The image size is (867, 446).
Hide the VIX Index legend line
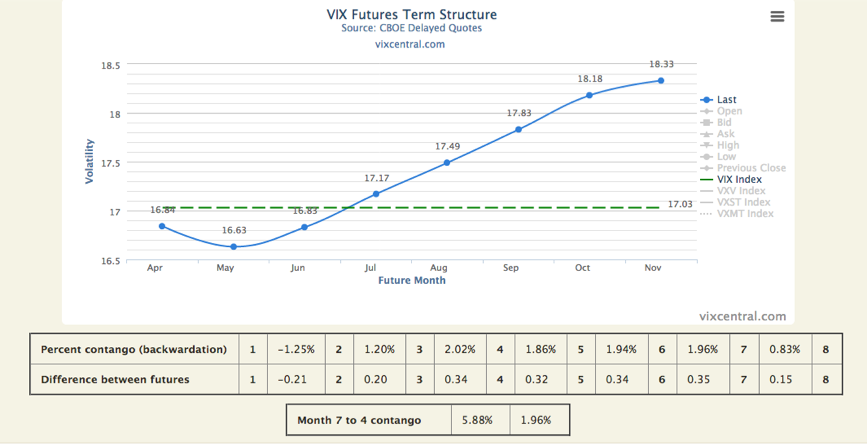739,180
